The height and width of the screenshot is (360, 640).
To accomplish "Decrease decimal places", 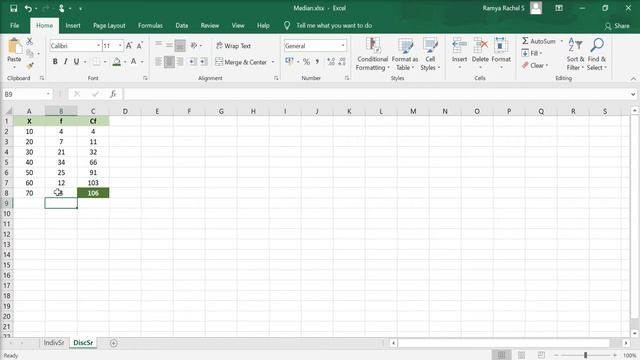I will tap(342, 62).
